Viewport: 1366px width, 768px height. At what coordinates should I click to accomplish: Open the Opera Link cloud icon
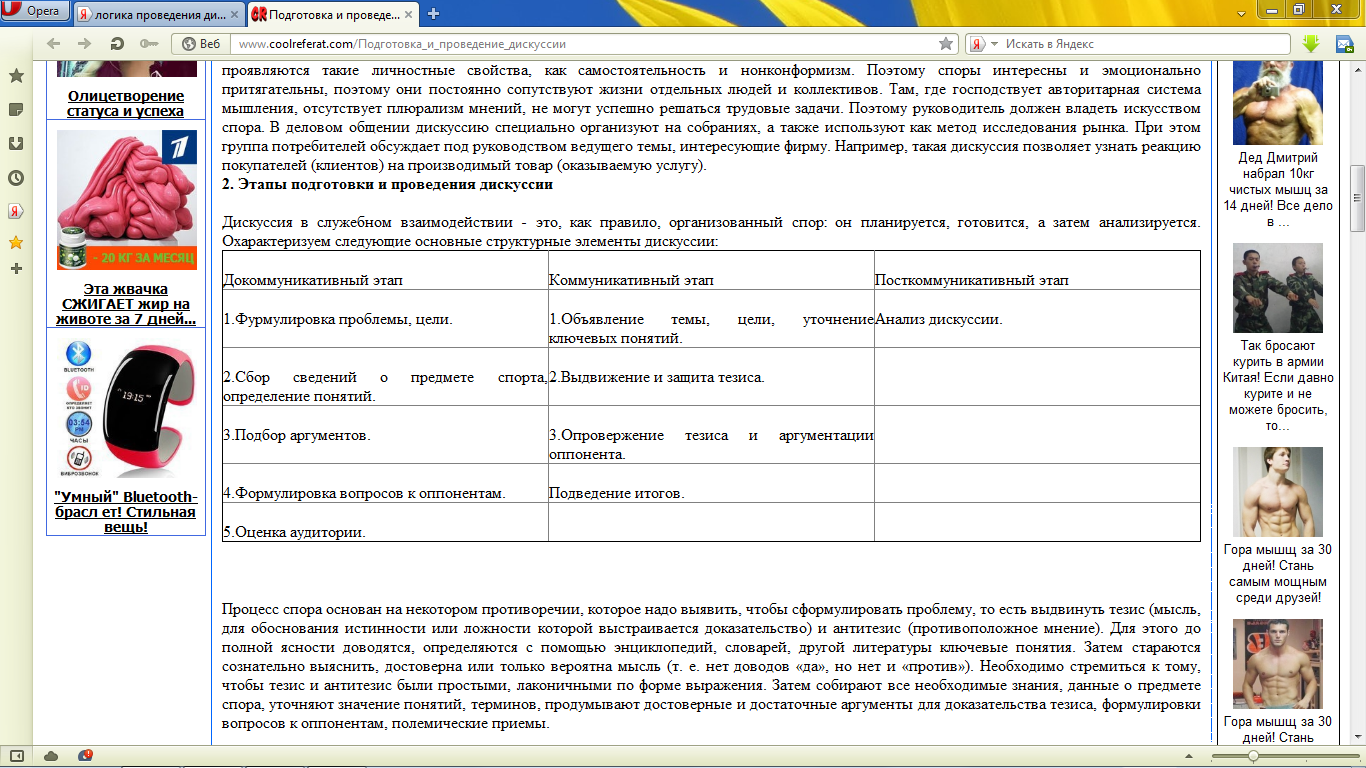51,755
